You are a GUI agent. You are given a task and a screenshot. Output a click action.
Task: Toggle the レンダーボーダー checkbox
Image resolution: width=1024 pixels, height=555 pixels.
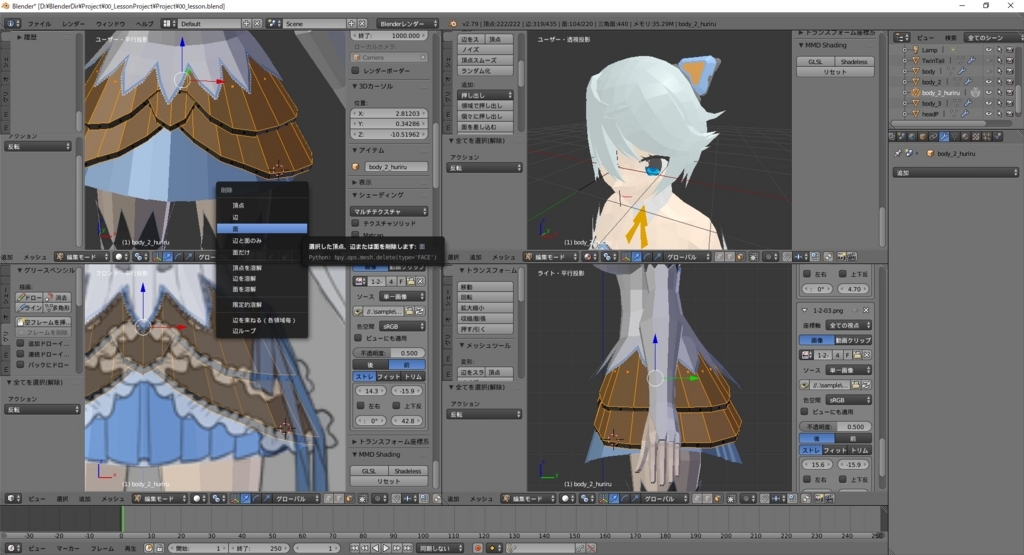[356, 71]
